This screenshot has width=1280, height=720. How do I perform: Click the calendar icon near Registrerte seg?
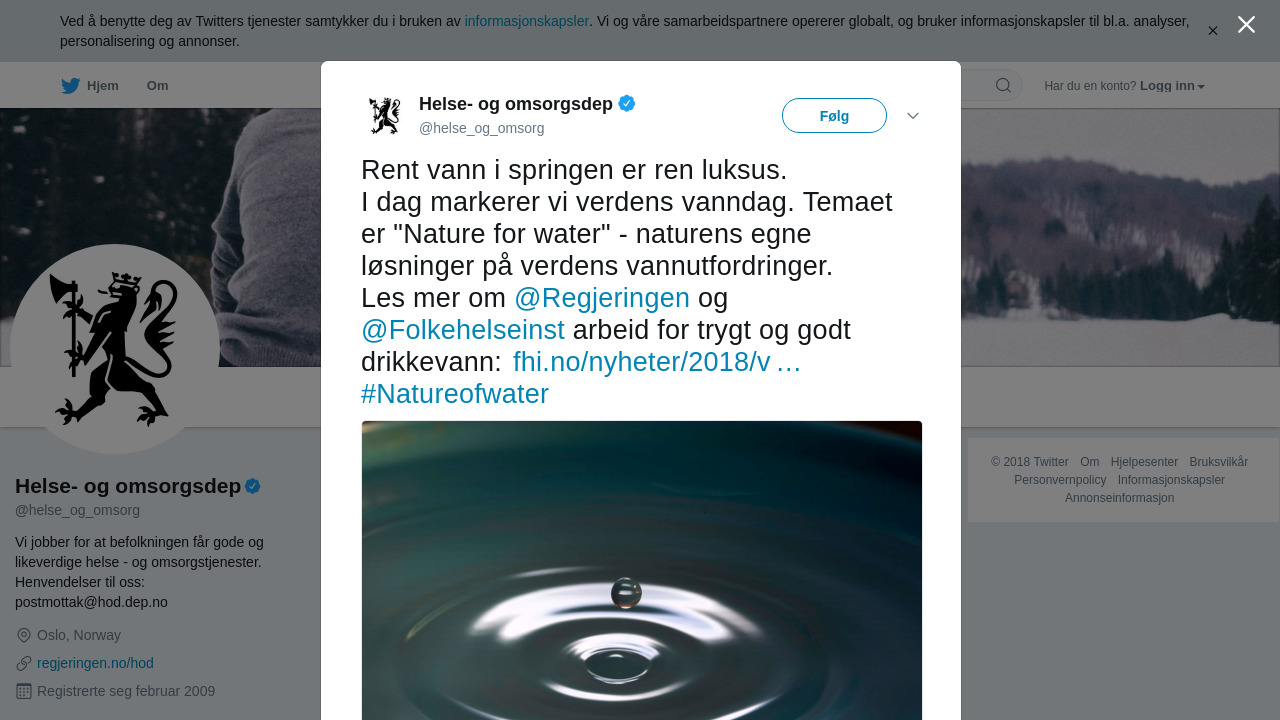[x=24, y=691]
